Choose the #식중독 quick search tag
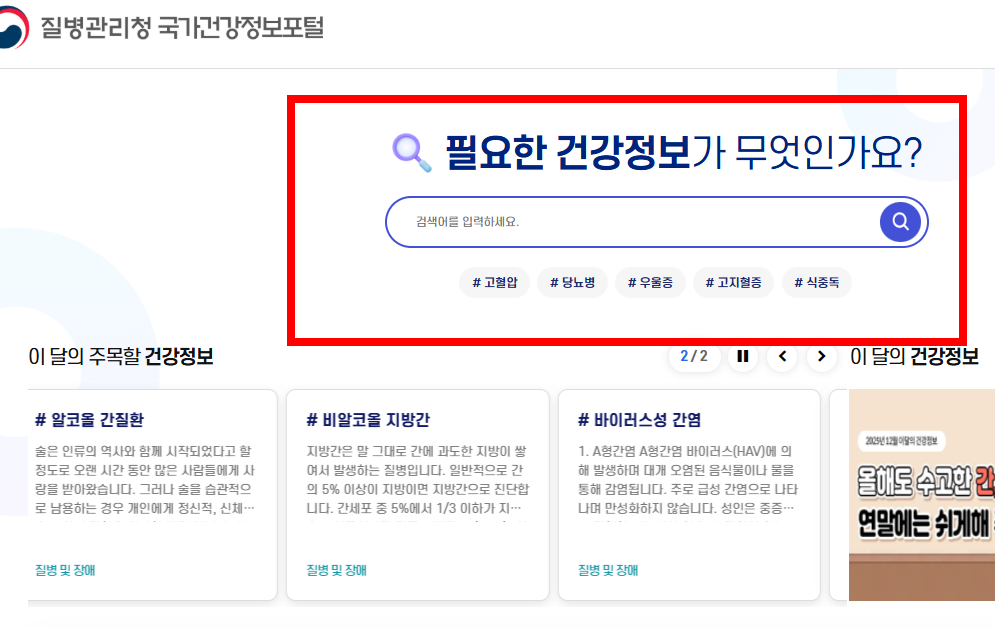Screen dimensions: 995x628 [x=815, y=282]
